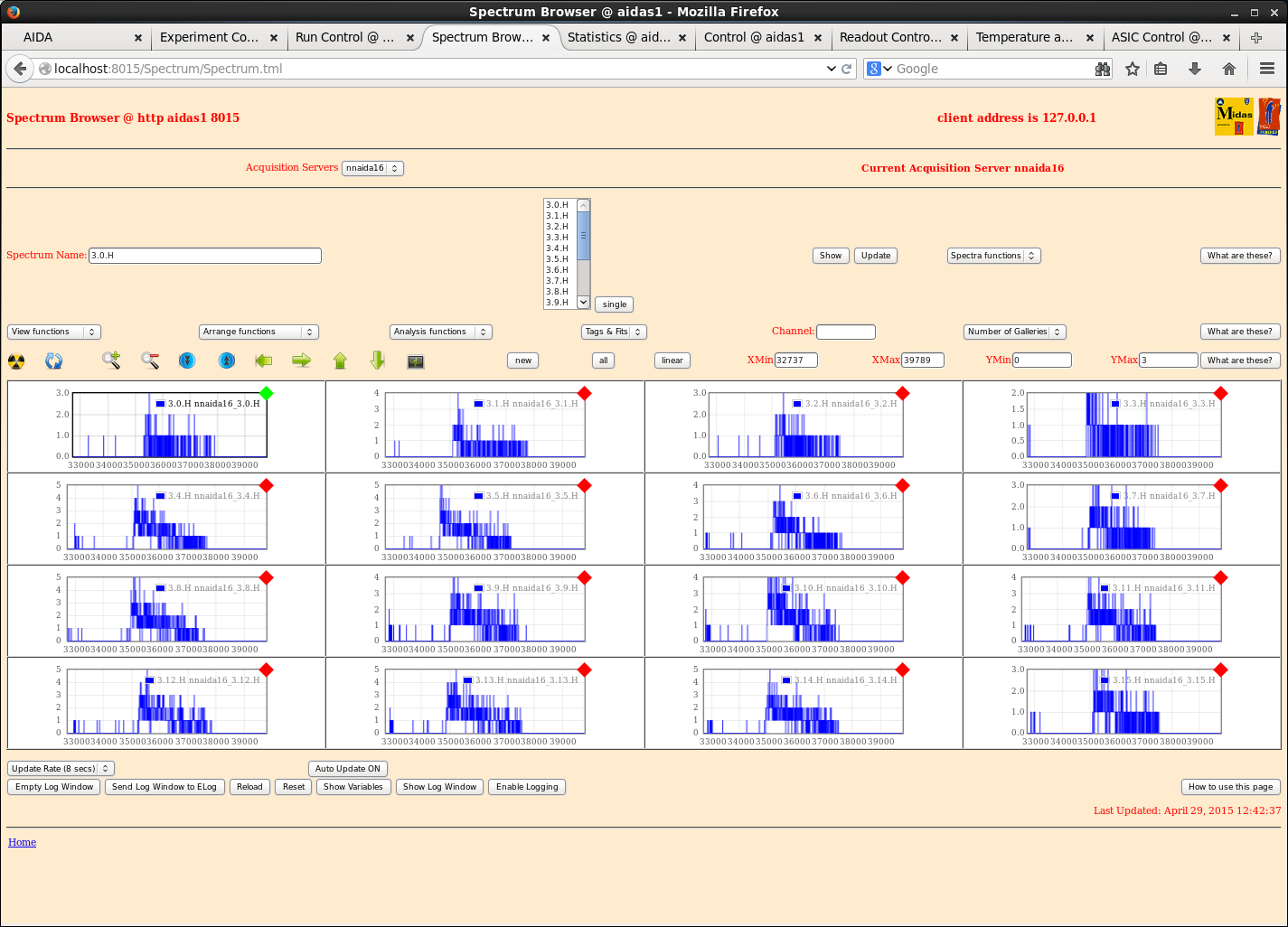Click the blue compress-down circle icon
The image size is (1288, 927).
click(187, 360)
